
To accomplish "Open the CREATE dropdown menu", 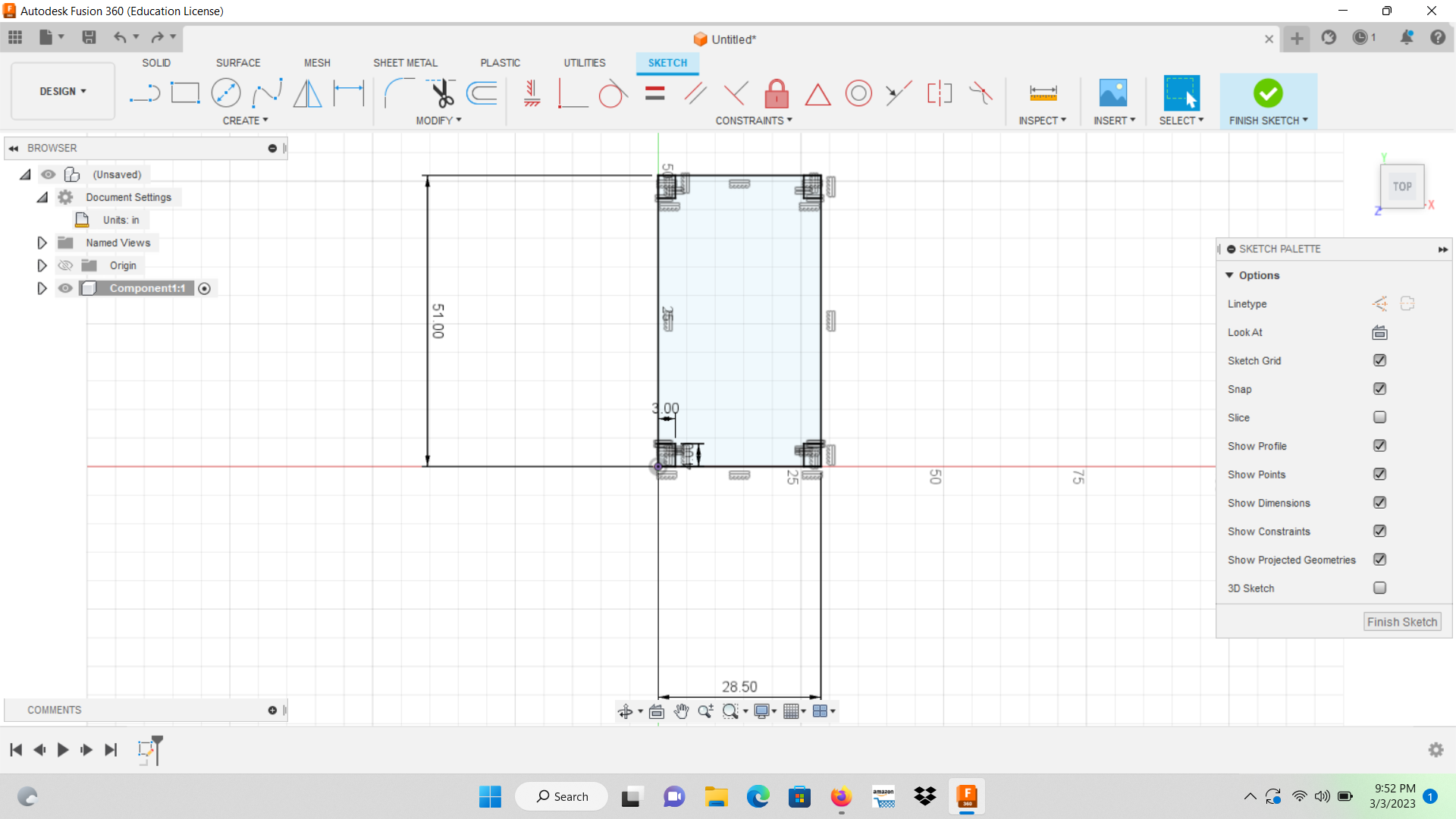I will [x=245, y=120].
